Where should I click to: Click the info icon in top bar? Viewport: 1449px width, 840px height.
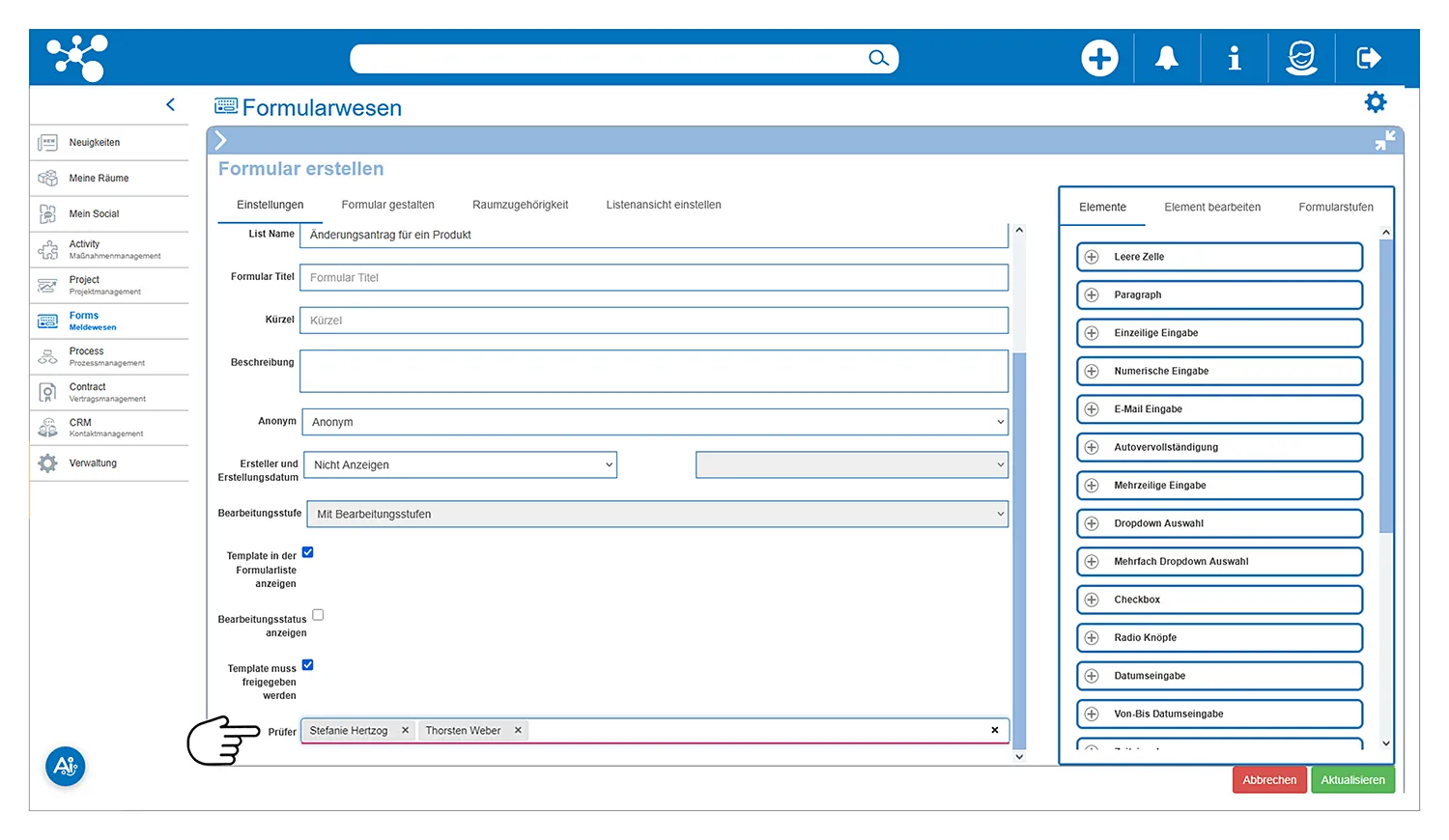pyautogui.click(x=1234, y=59)
